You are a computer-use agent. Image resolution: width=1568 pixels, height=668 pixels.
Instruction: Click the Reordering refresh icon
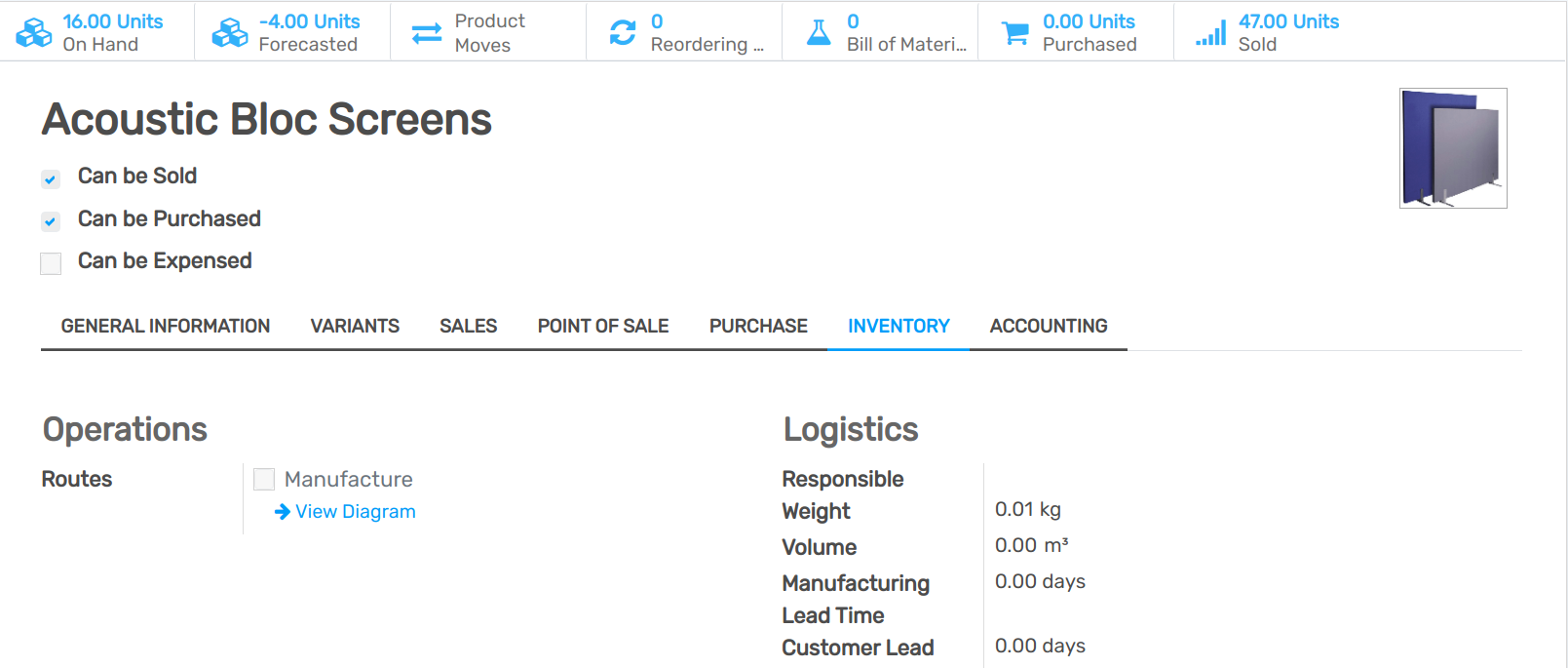(x=623, y=32)
